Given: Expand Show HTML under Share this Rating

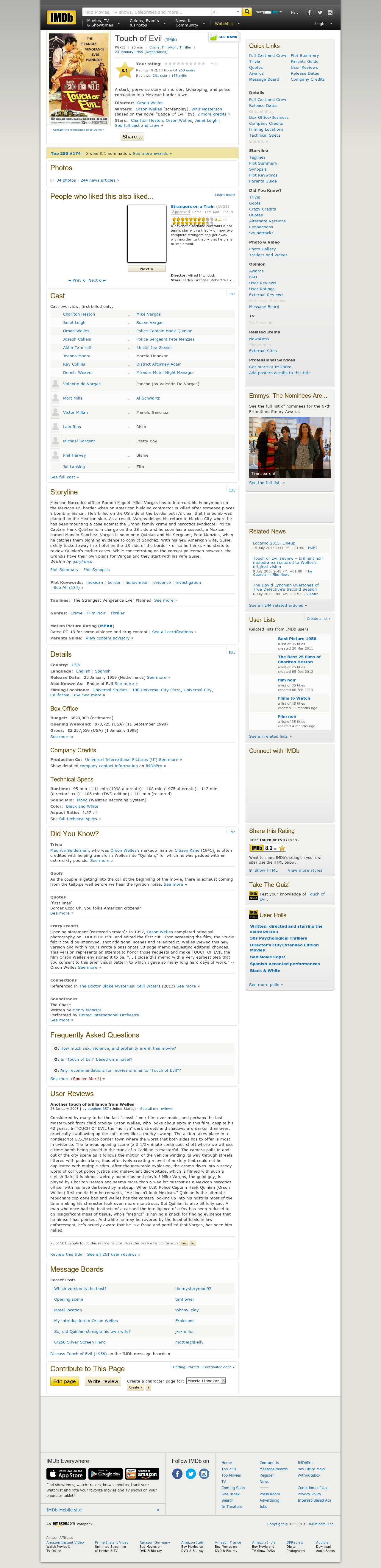Looking at the screenshot, I should 263,870.
